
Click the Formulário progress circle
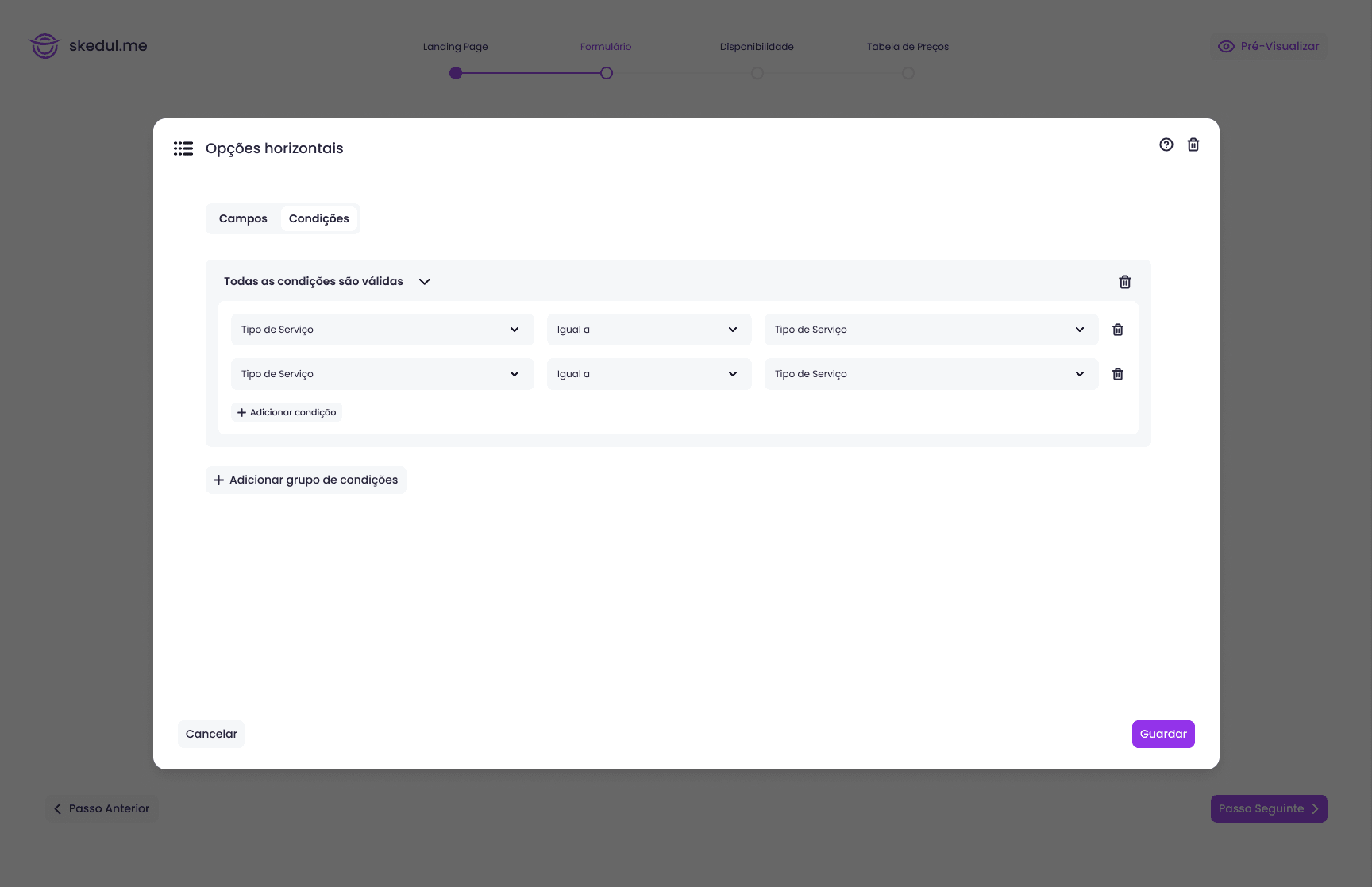point(607,73)
